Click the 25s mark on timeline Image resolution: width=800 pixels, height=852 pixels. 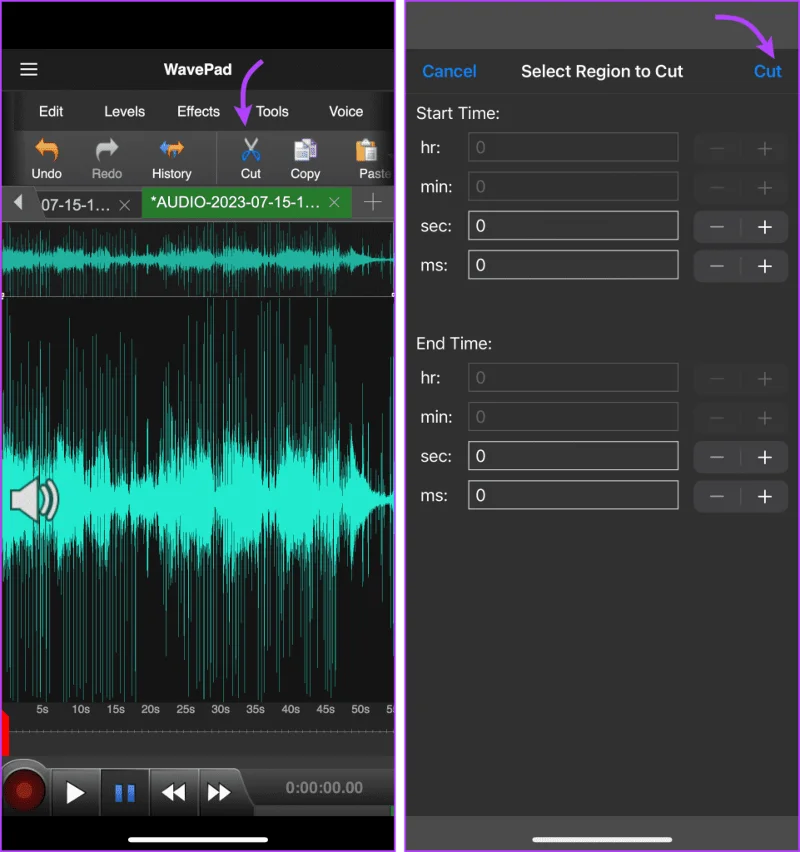coord(185,709)
